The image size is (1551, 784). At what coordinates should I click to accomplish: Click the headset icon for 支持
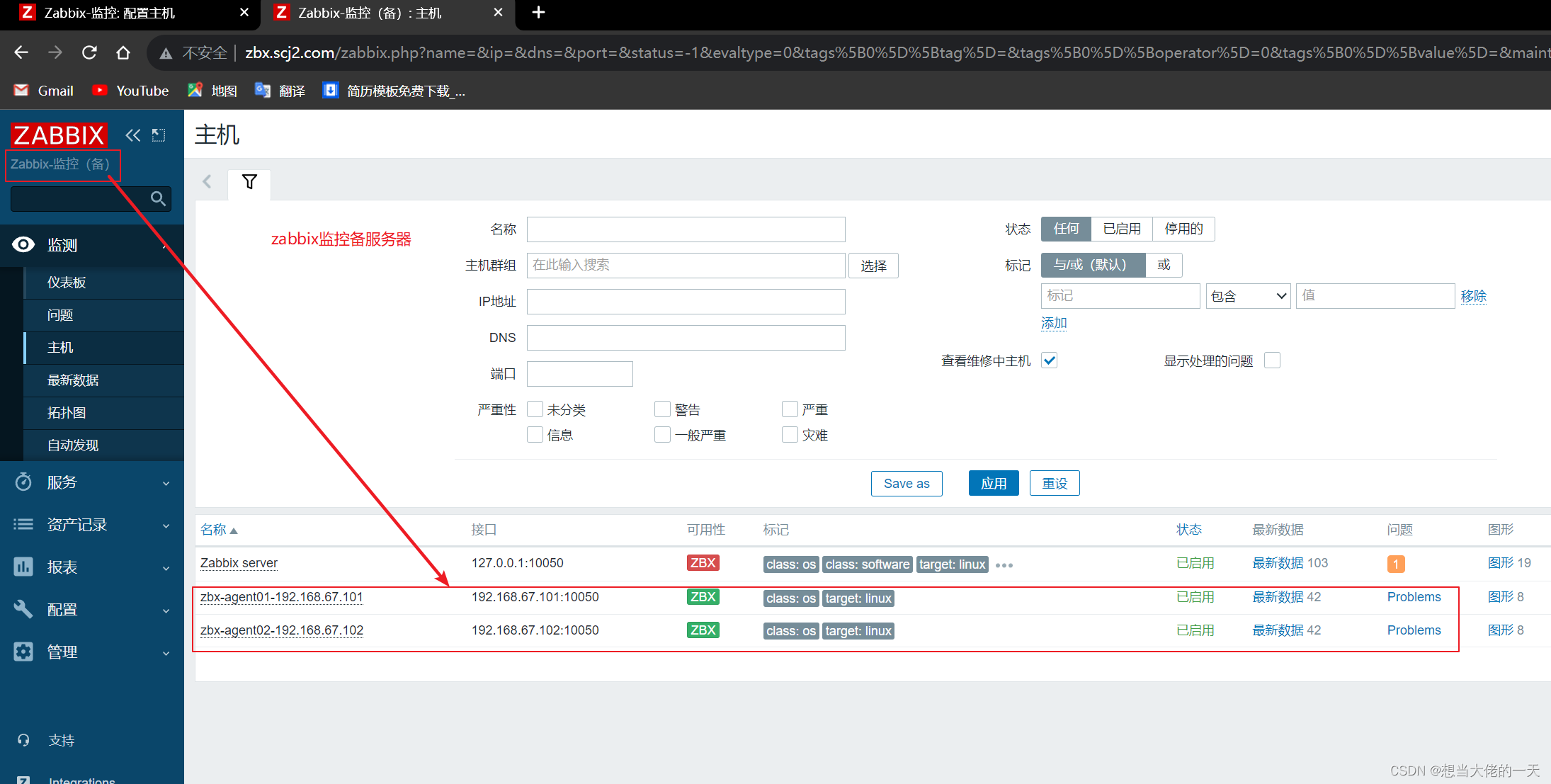coord(23,740)
